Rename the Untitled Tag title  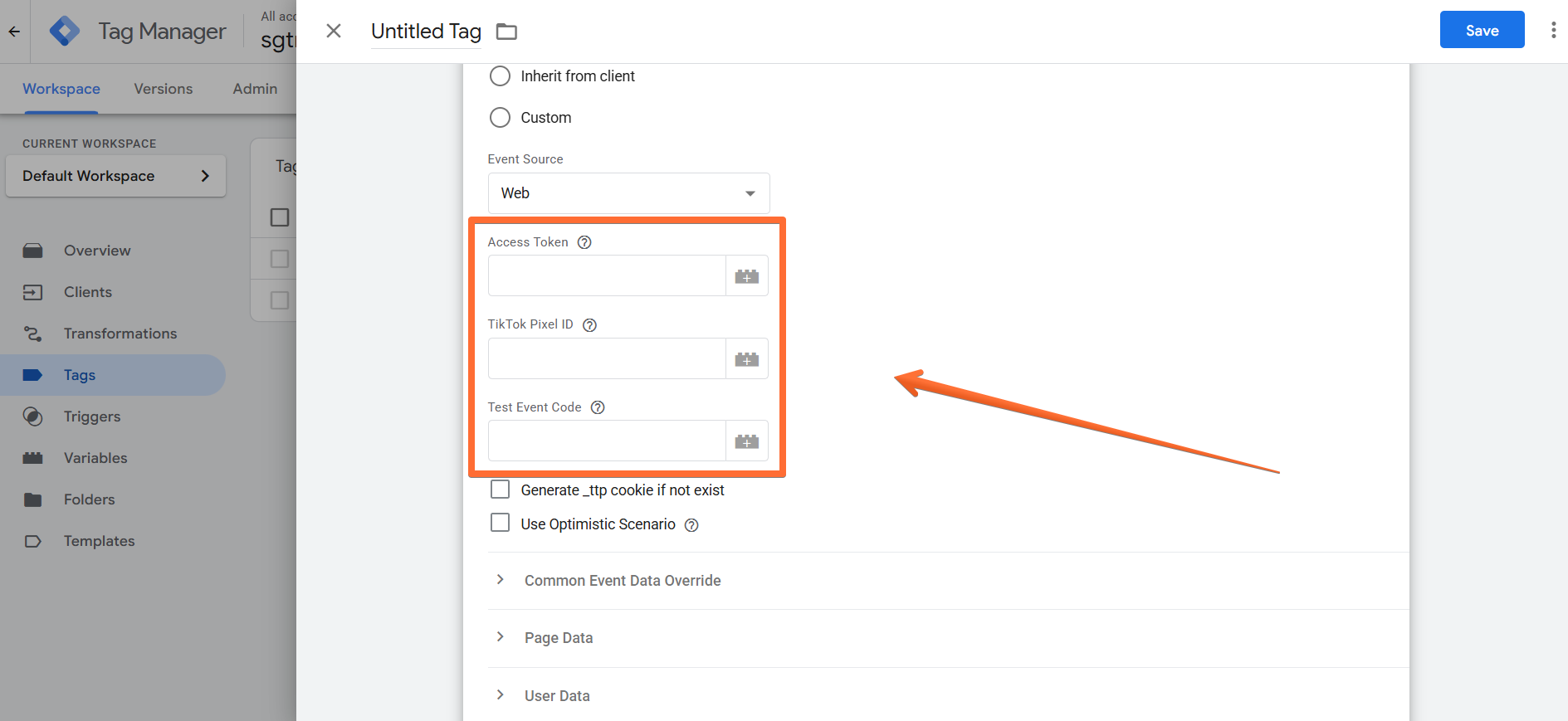(426, 32)
